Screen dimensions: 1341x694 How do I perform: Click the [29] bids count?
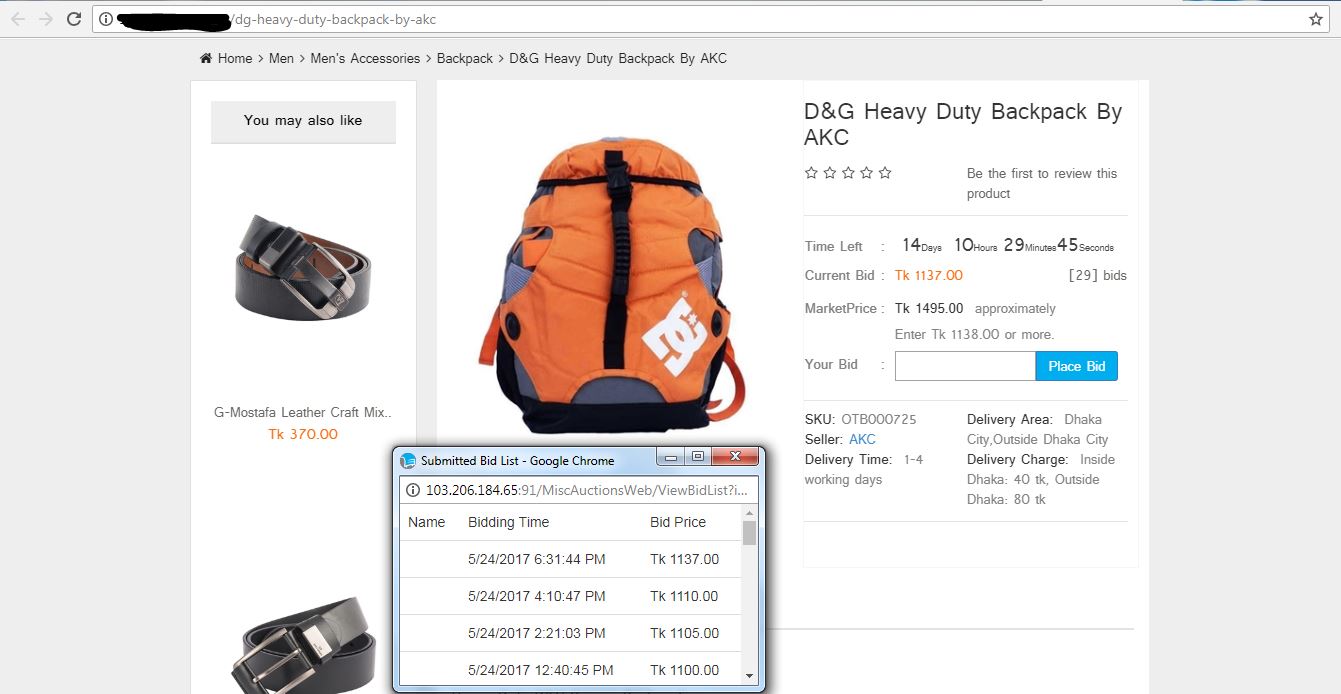1097,275
